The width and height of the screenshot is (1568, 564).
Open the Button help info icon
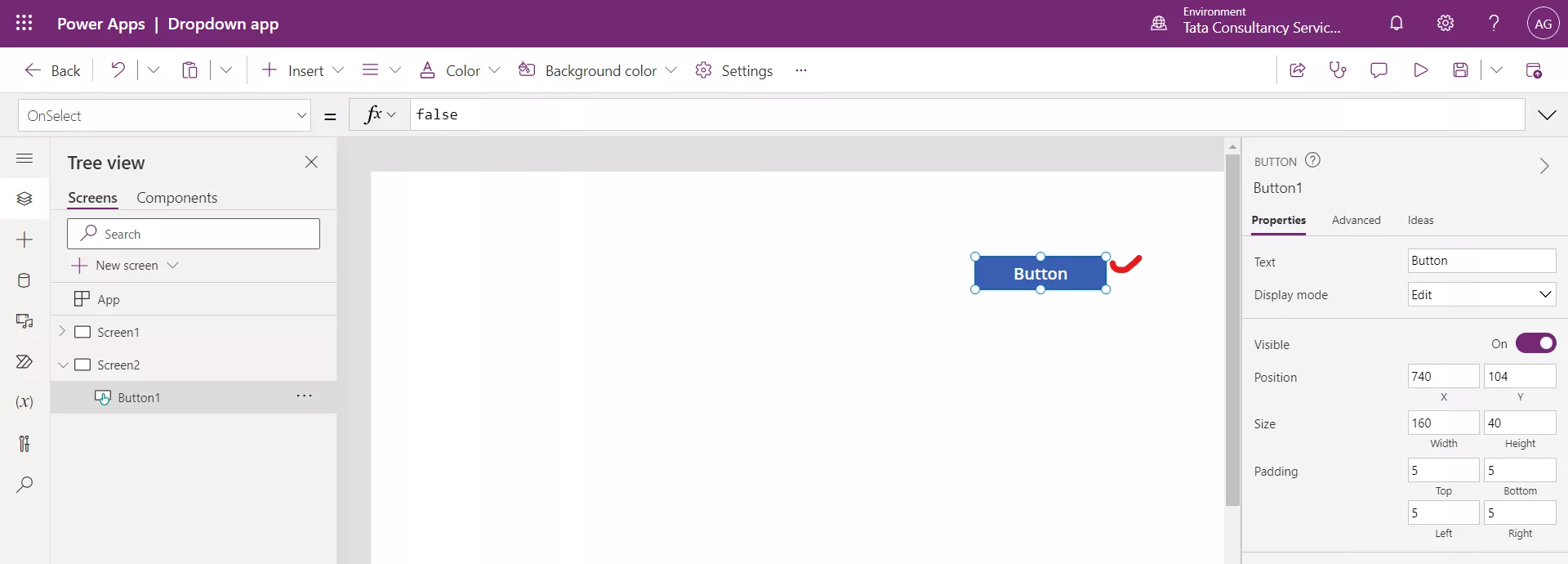coord(1312,160)
